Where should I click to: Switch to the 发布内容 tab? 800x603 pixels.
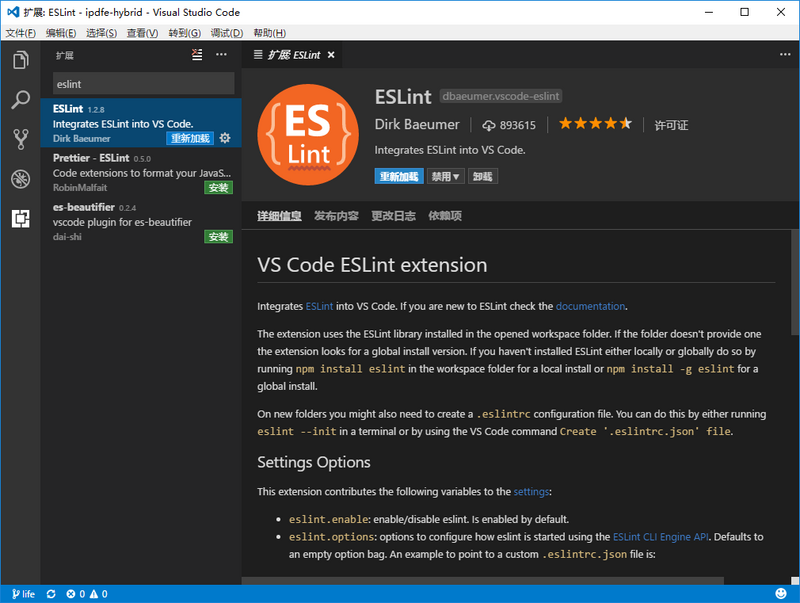point(336,216)
